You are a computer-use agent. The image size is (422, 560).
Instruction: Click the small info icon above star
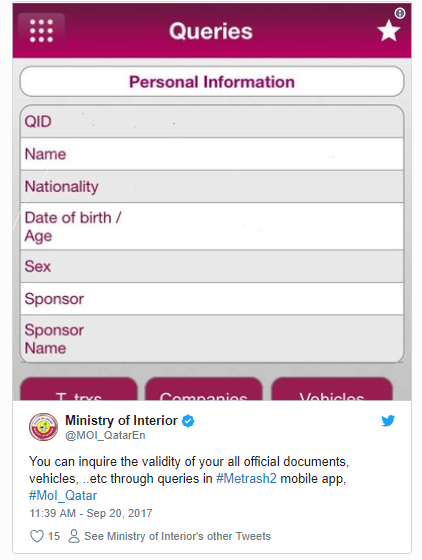400,14
